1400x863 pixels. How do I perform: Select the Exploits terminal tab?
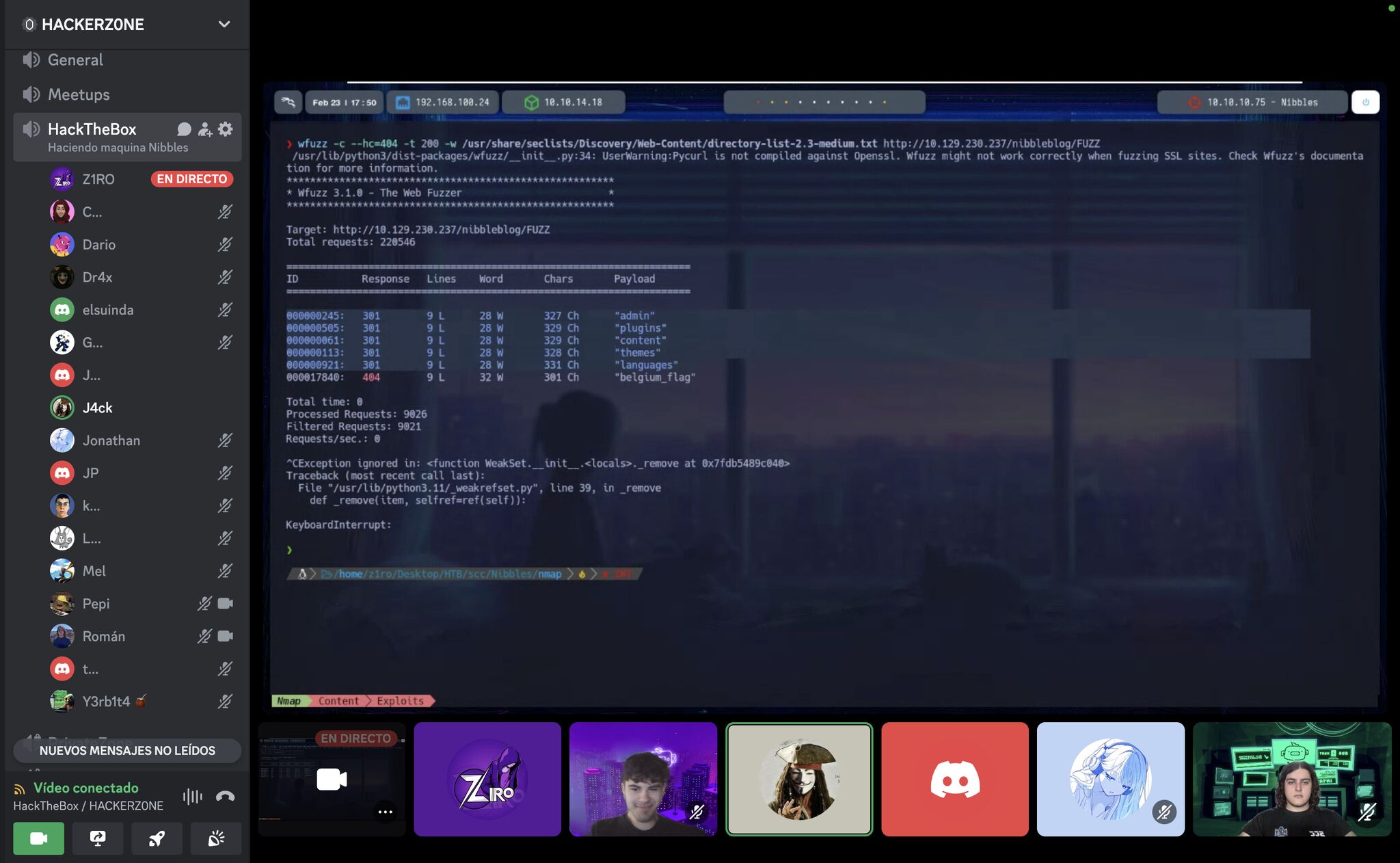click(x=400, y=701)
